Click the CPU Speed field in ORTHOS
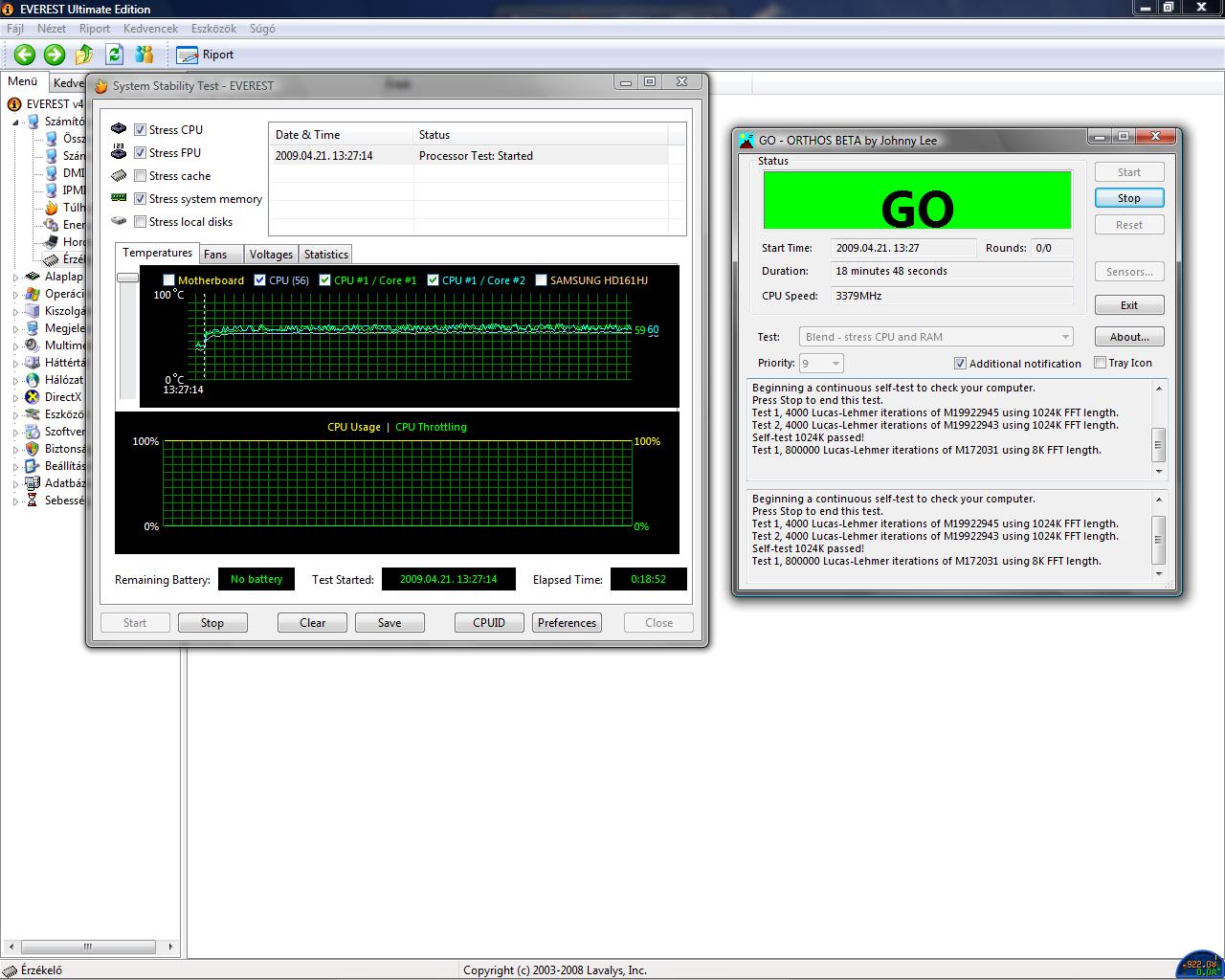Image resolution: width=1225 pixels, height=980 pixels. tap(951, 296)
